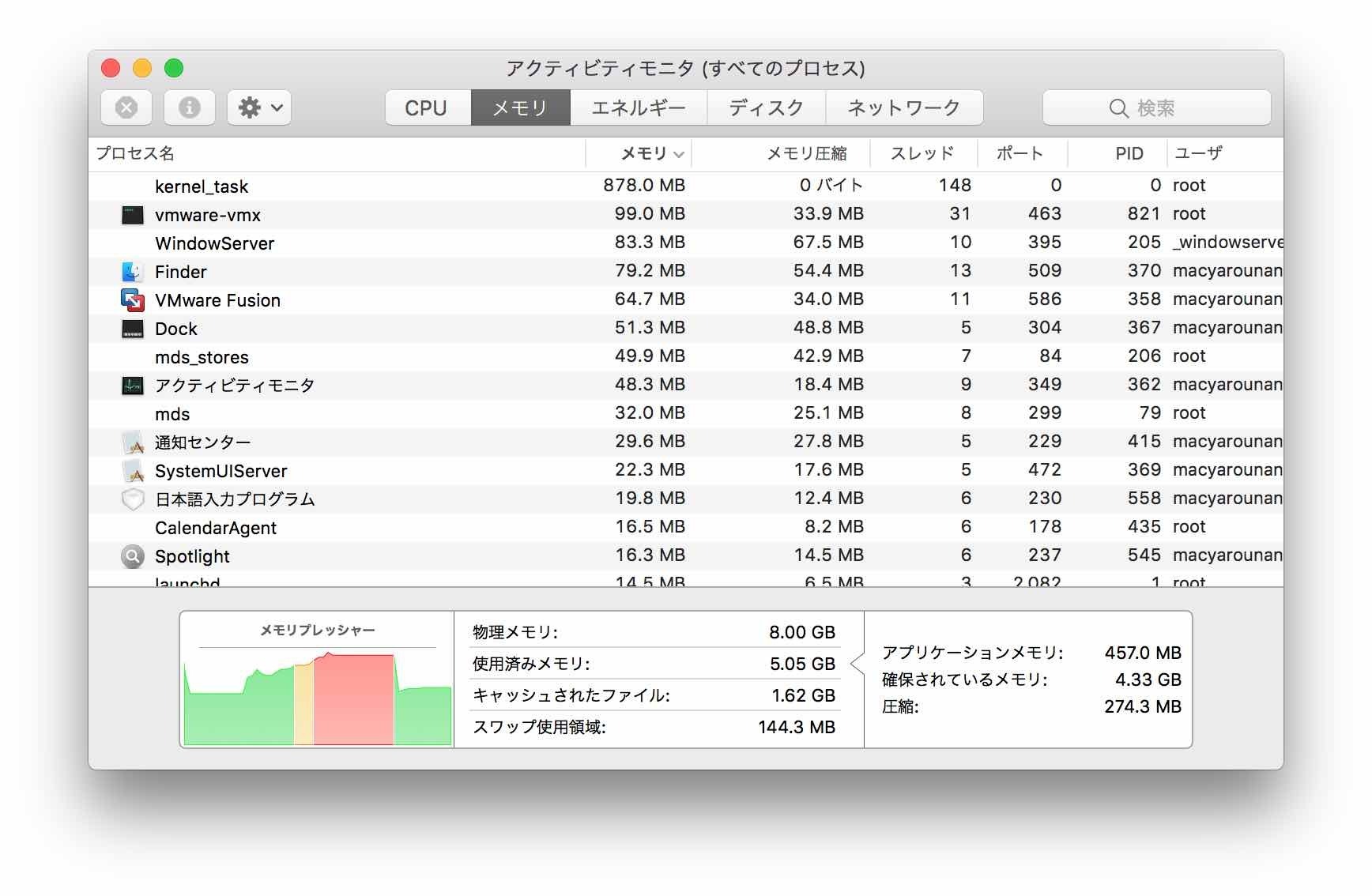
Task: Switch to the ディスク tab
Action: (767, 107)
